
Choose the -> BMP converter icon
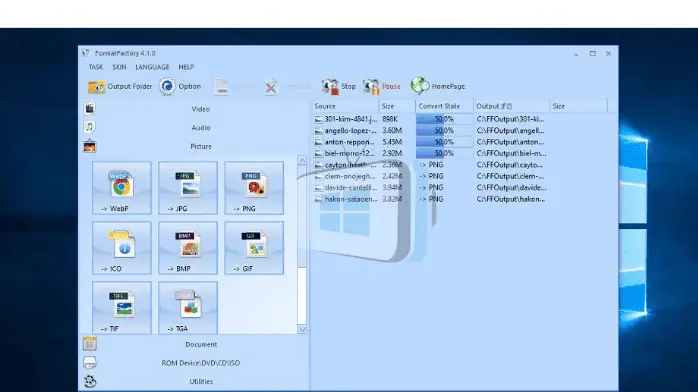188,248
